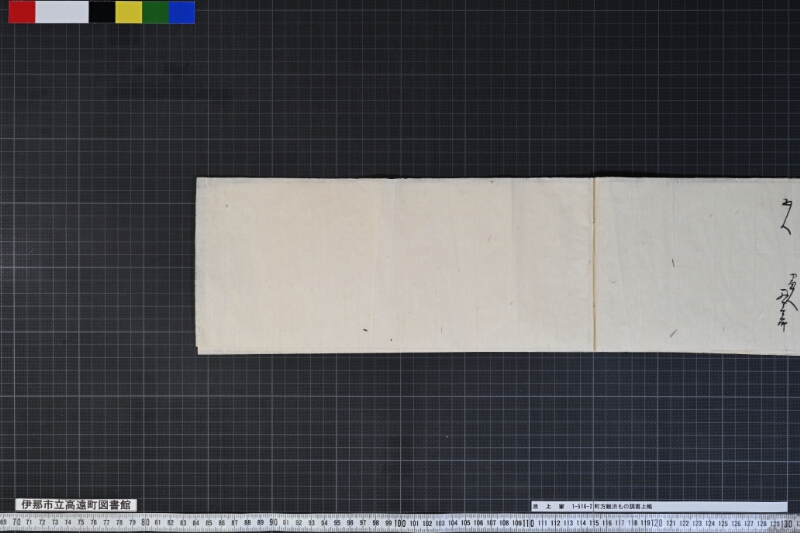Click the lower brush-written characters on the manuscript

785,302
